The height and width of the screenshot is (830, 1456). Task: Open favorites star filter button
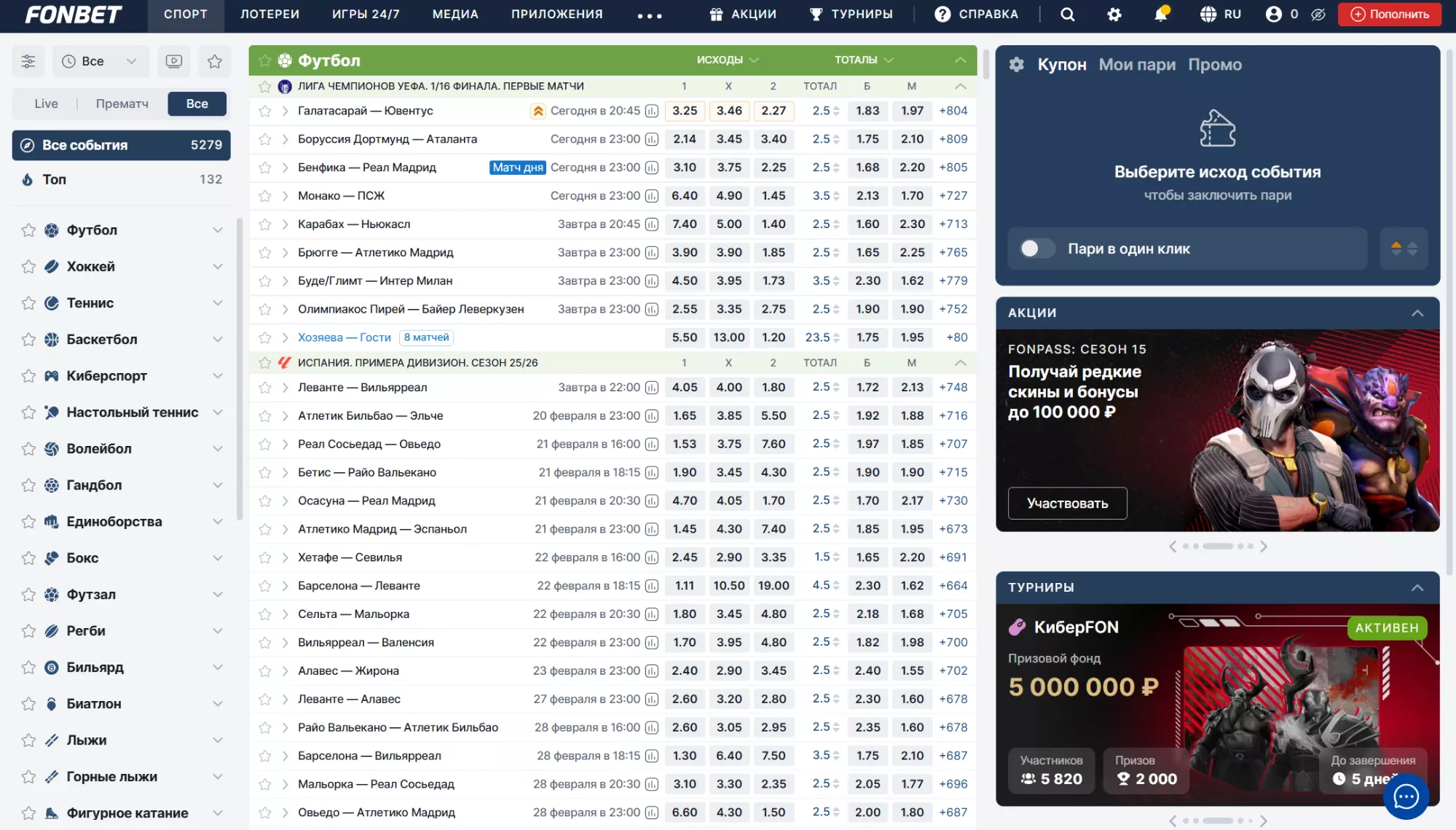[x=214, y=61]
